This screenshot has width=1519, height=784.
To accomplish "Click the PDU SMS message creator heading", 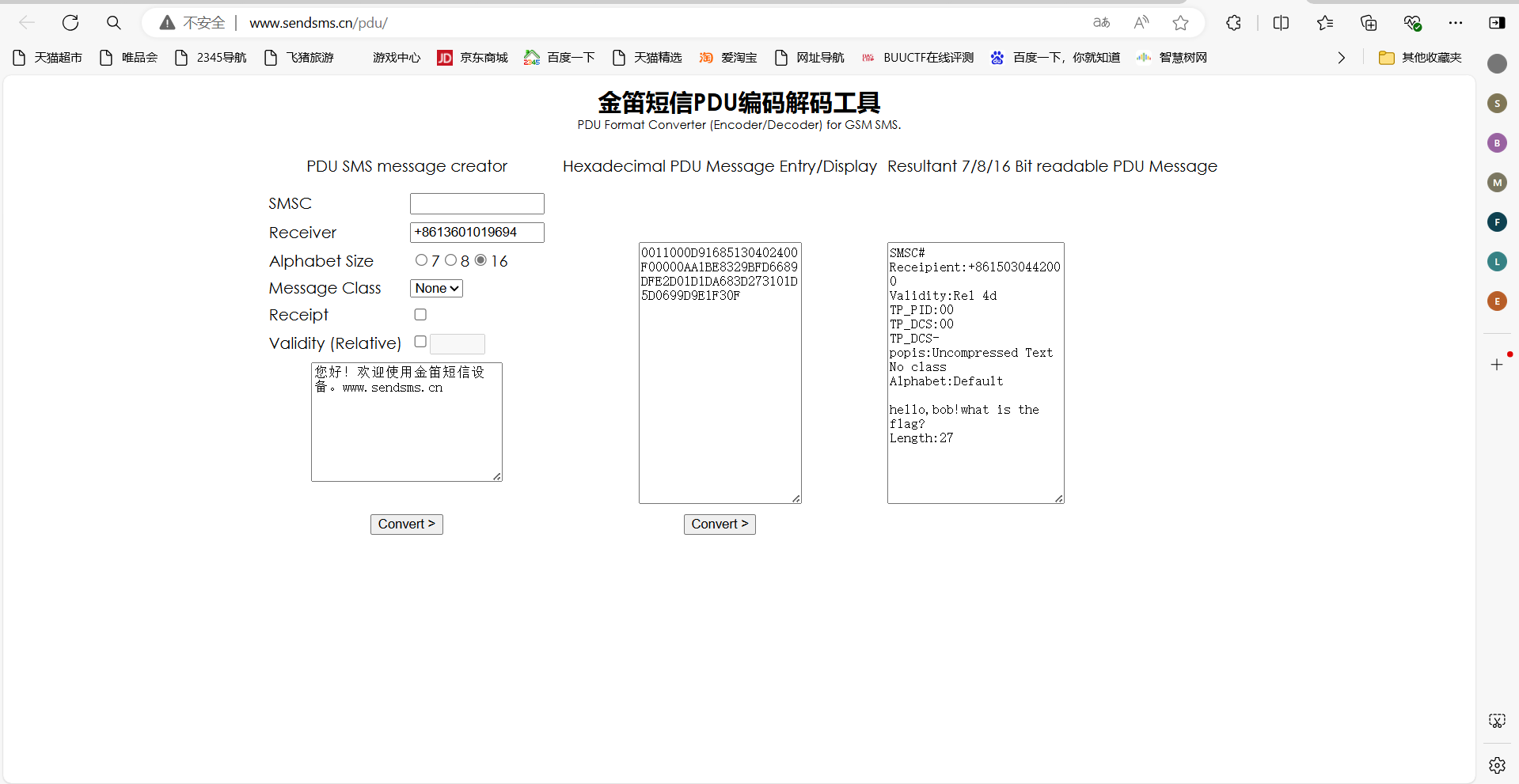I will tap(407, 166).
